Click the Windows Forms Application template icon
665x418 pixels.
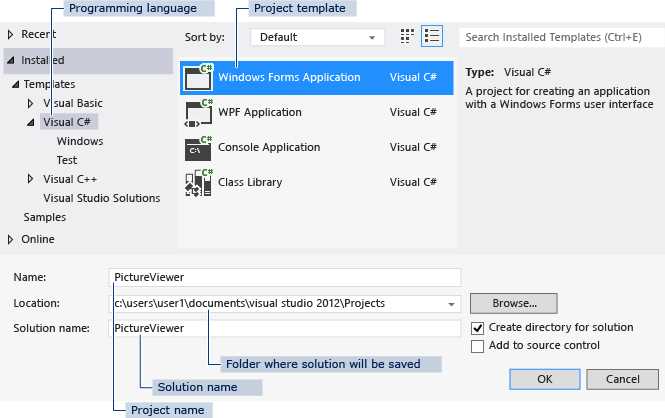199,77
